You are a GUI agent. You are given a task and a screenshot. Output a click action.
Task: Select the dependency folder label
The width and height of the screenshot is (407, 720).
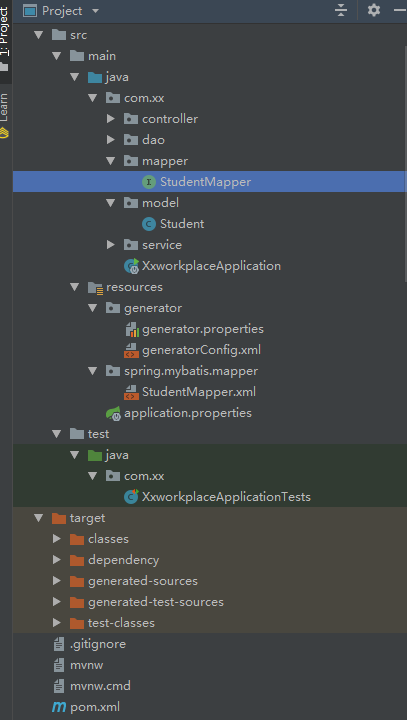point(124,560)
